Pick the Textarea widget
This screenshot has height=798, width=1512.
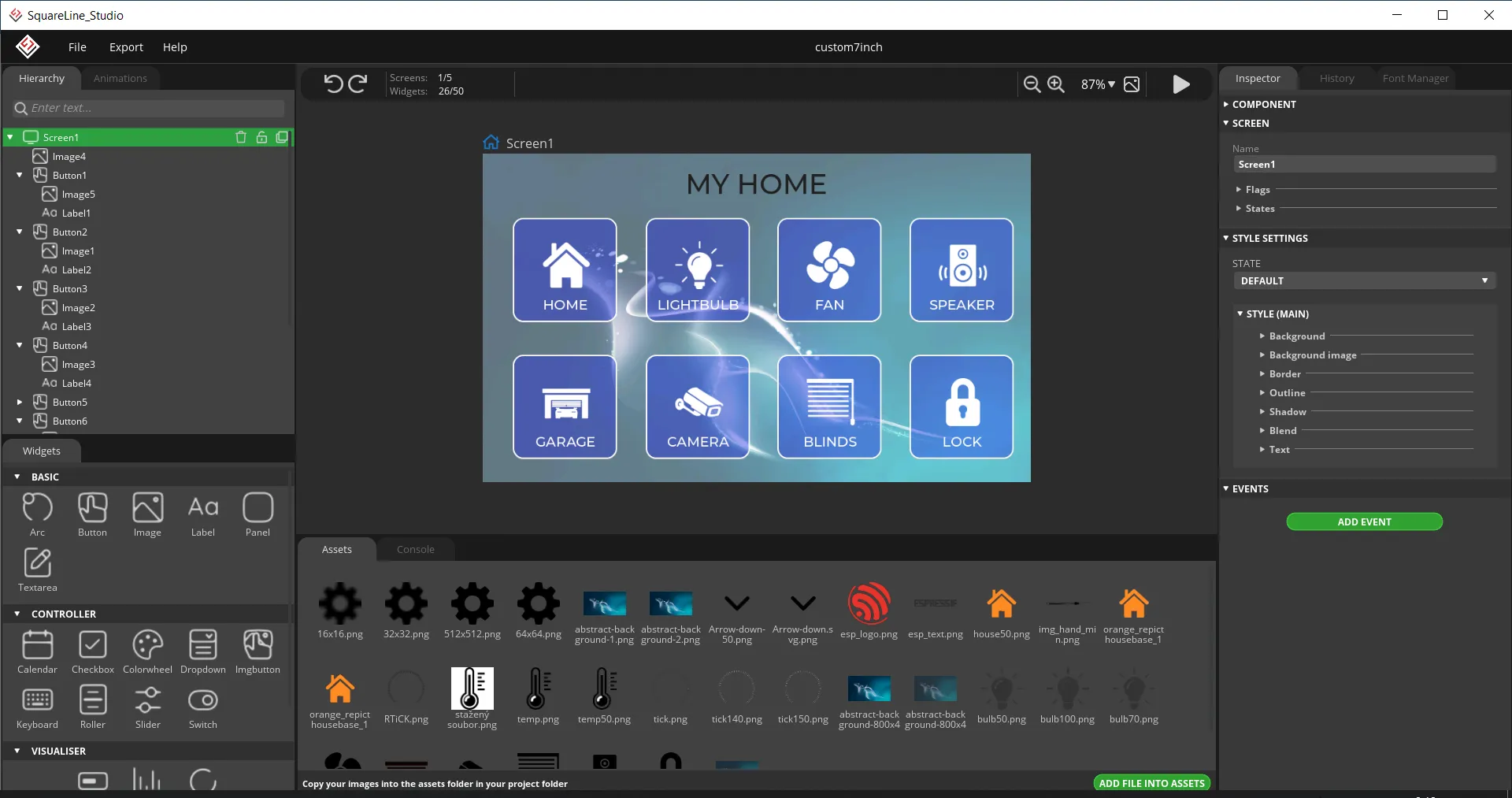click(37, 569)
